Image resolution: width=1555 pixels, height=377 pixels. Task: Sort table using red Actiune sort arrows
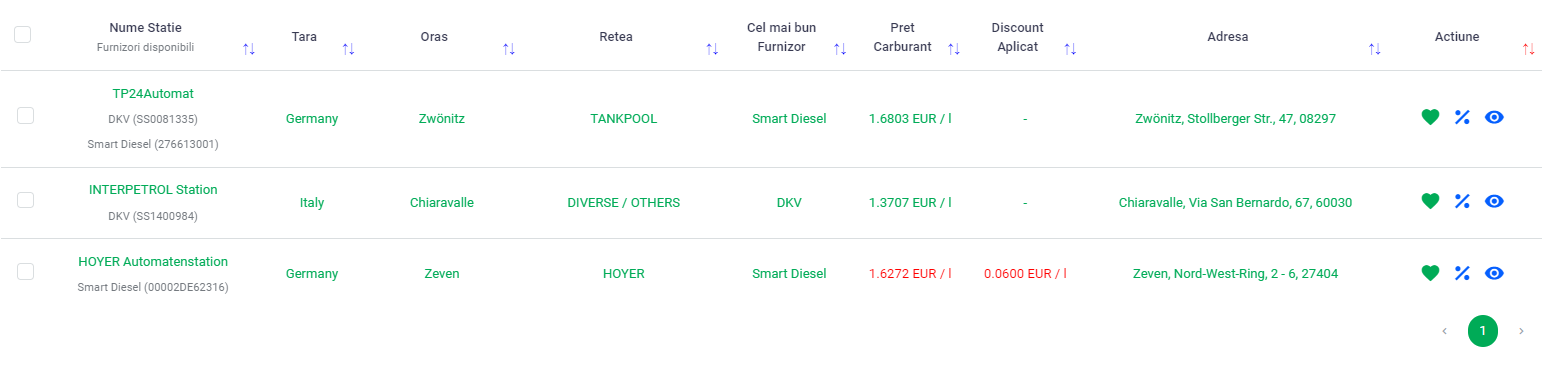(1528, 49)
